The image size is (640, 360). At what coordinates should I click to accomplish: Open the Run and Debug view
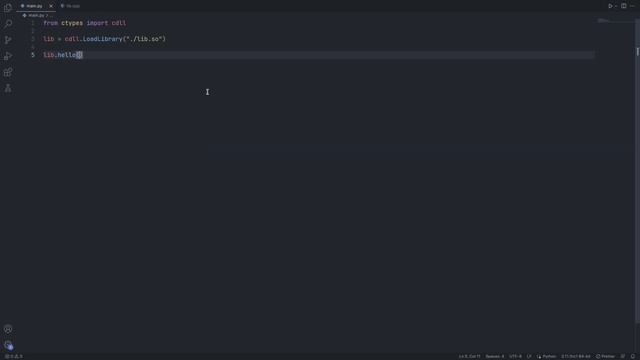point(8,56)
